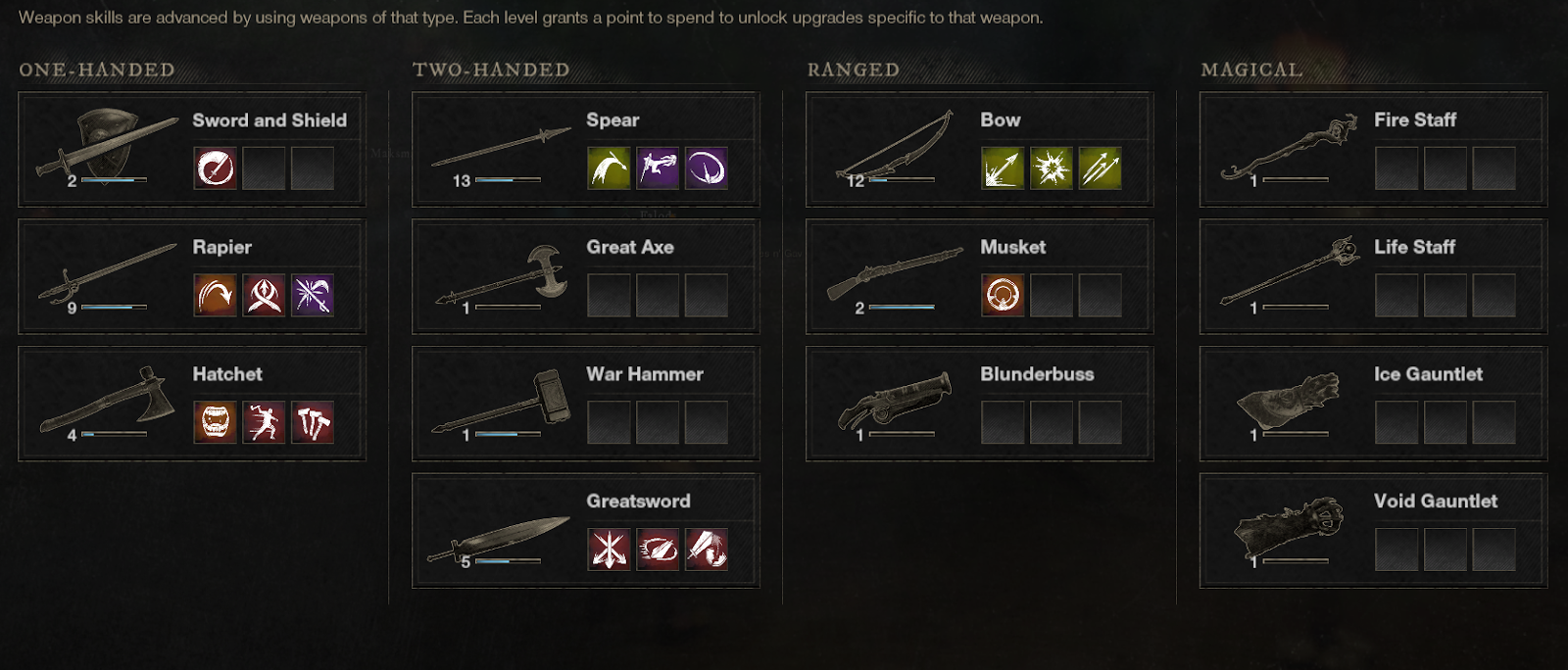The height and width of the screenshot is (670, 1568).
Task: Select the Hatchet's berserk mouth ability icon
Action: coord(215,422)
